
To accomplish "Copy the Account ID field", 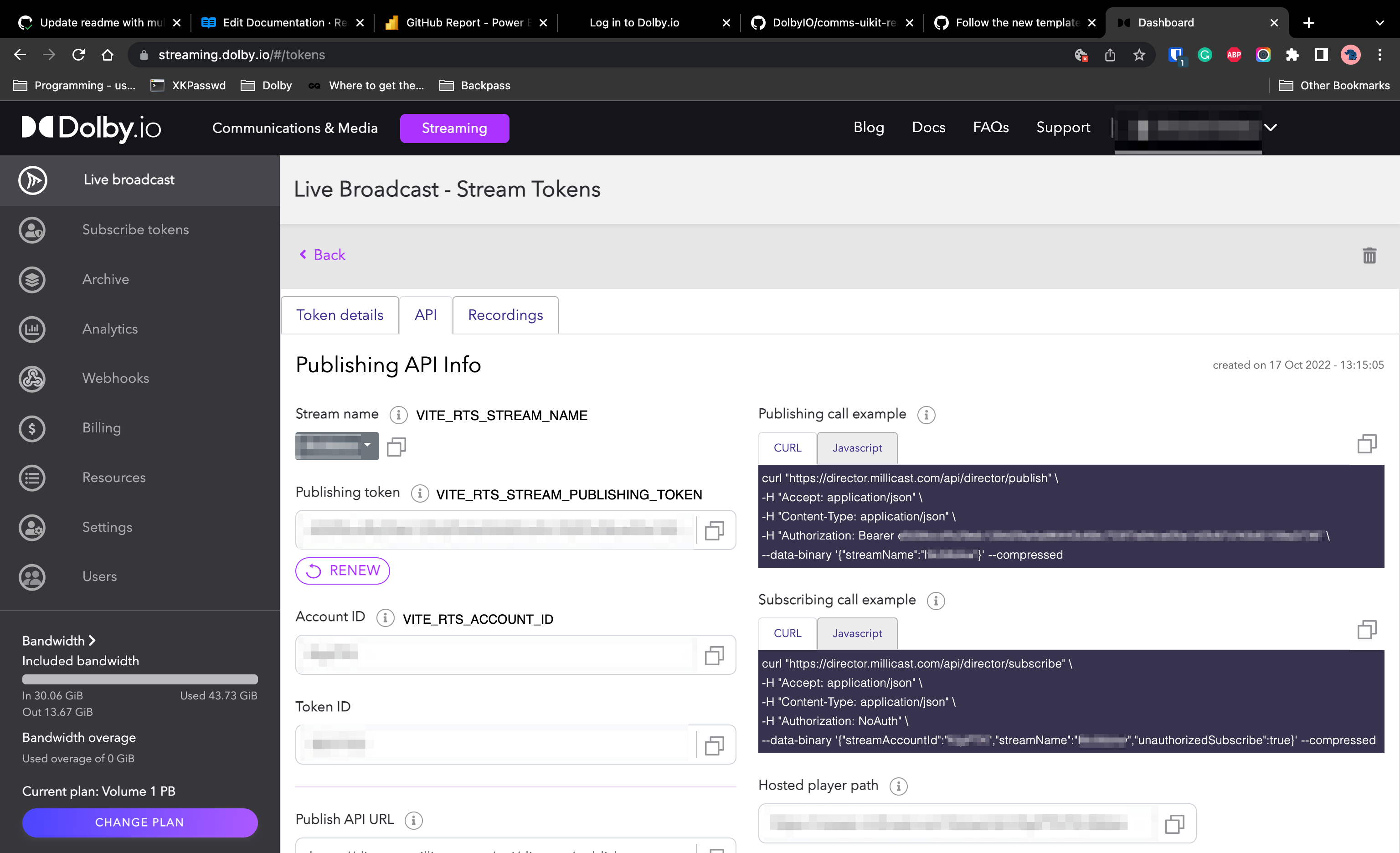I will [714, 655].
